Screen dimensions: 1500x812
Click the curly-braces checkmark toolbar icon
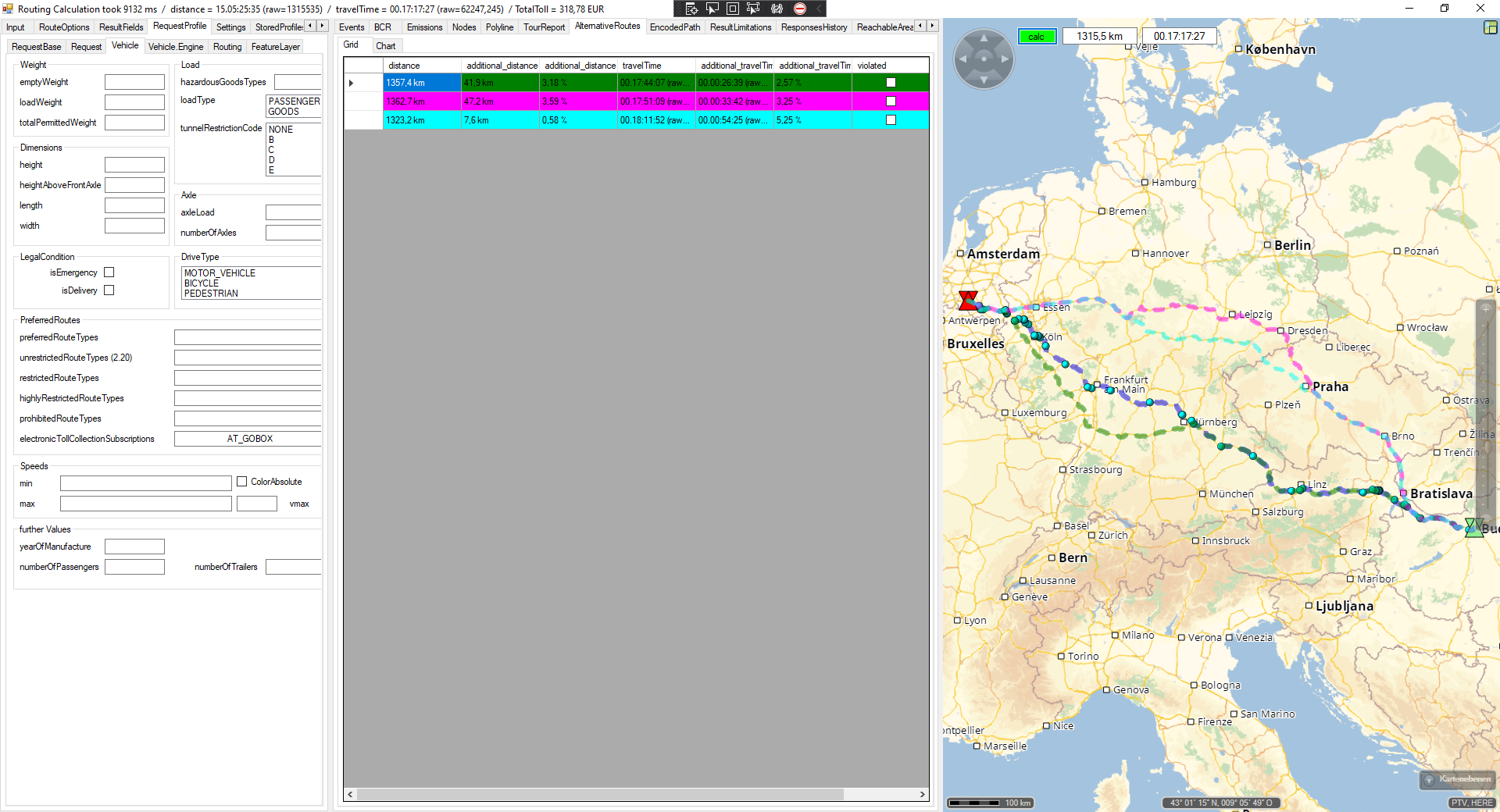[777, 9]
